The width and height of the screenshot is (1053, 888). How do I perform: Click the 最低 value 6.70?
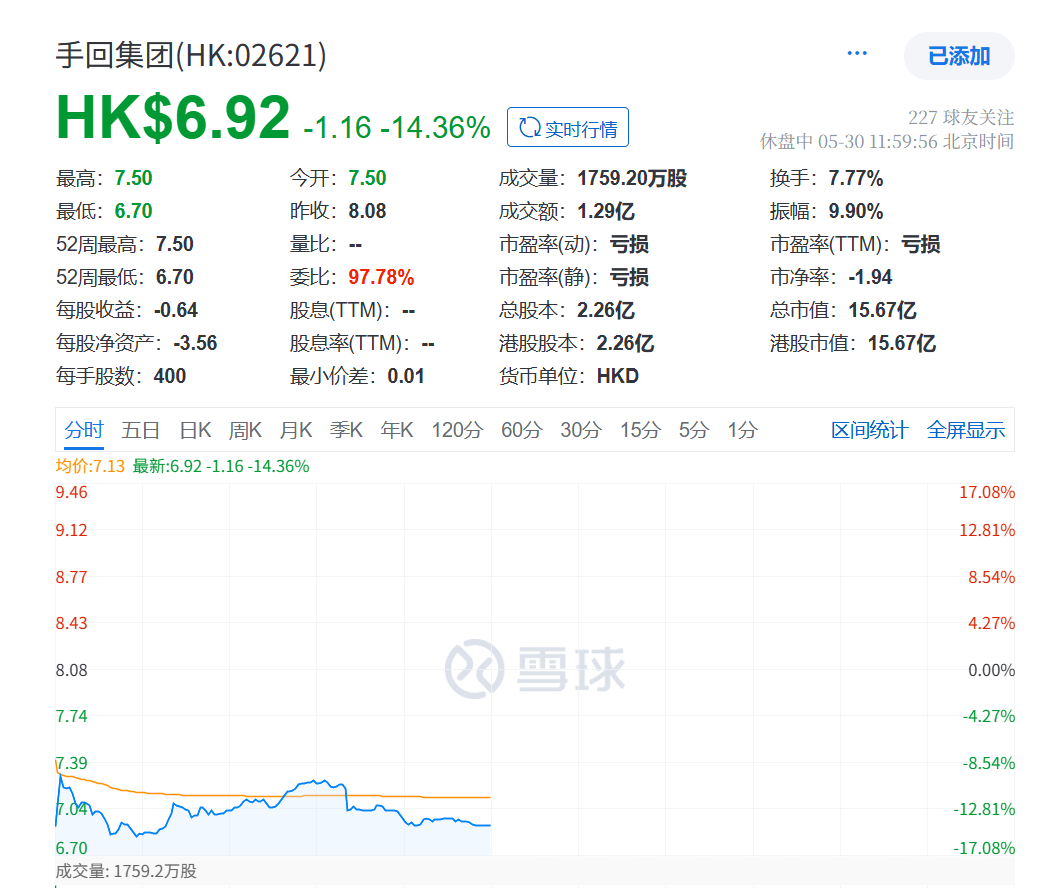[x=133, y=211]
